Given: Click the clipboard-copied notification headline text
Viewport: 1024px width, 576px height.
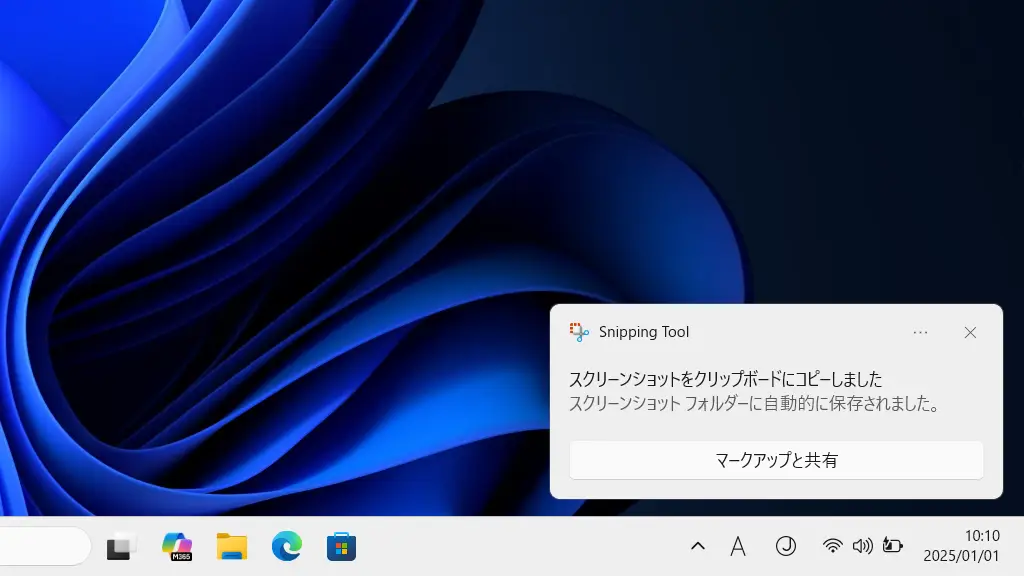Looking at the screenshot, I should coord(725,379).
